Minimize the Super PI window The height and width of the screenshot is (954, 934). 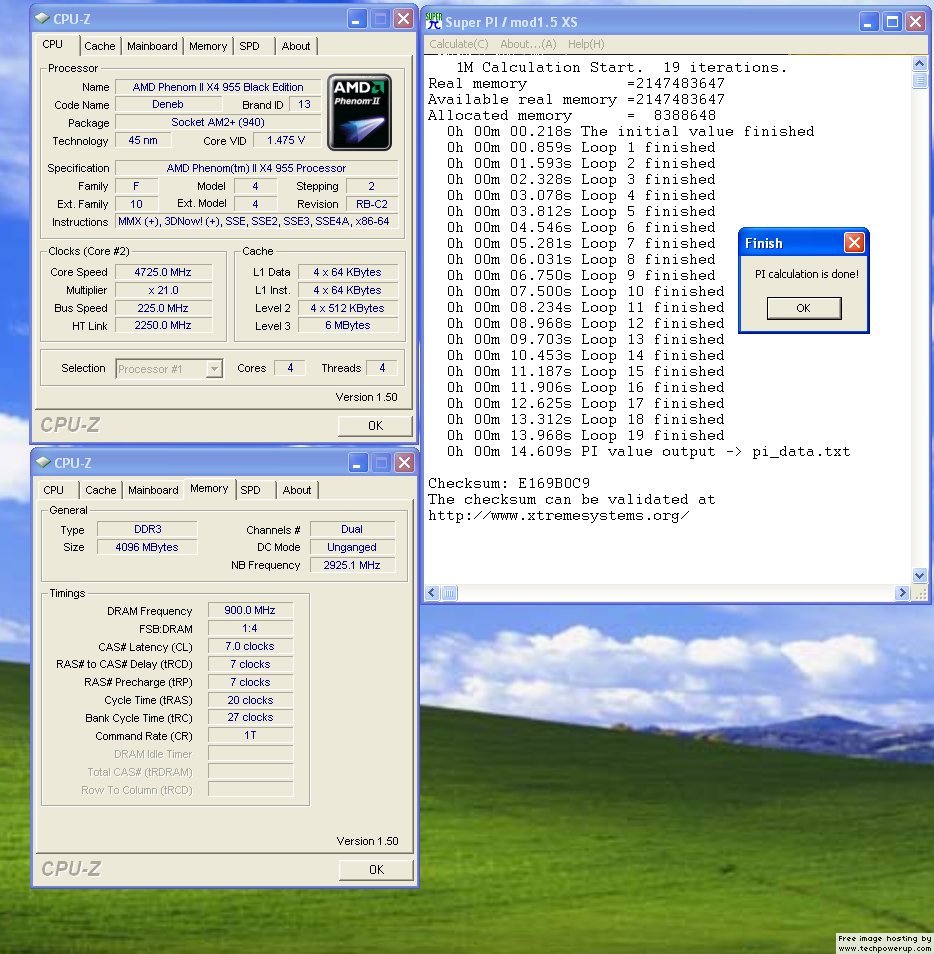coord(868,22)
